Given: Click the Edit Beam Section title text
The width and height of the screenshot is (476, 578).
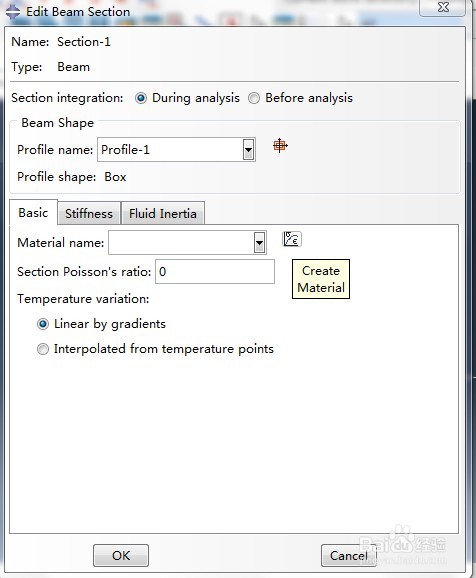Looking at the screenshot, I should click(78, 12).
